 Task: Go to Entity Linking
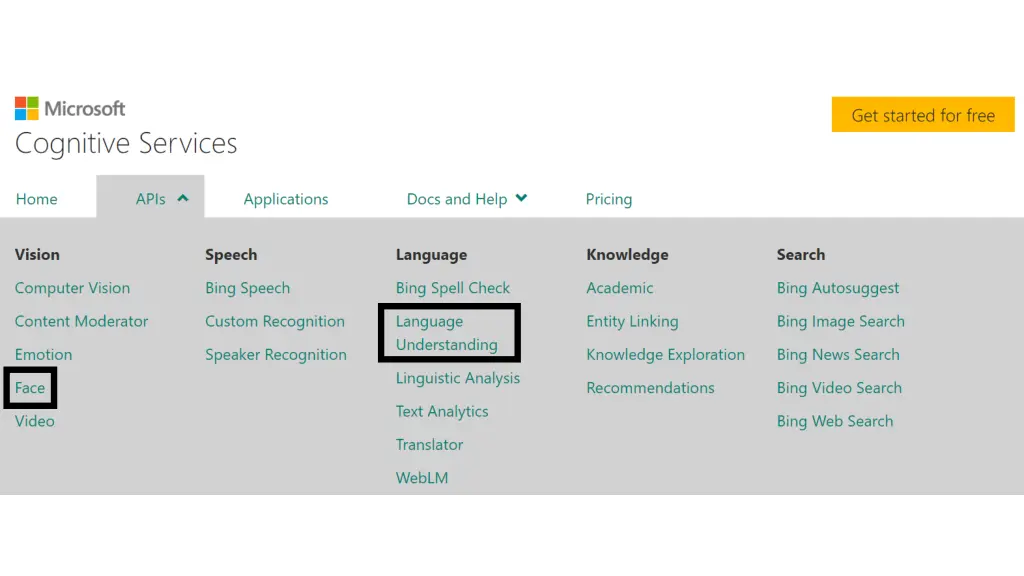pyautogui.click(x=632, y=321)
